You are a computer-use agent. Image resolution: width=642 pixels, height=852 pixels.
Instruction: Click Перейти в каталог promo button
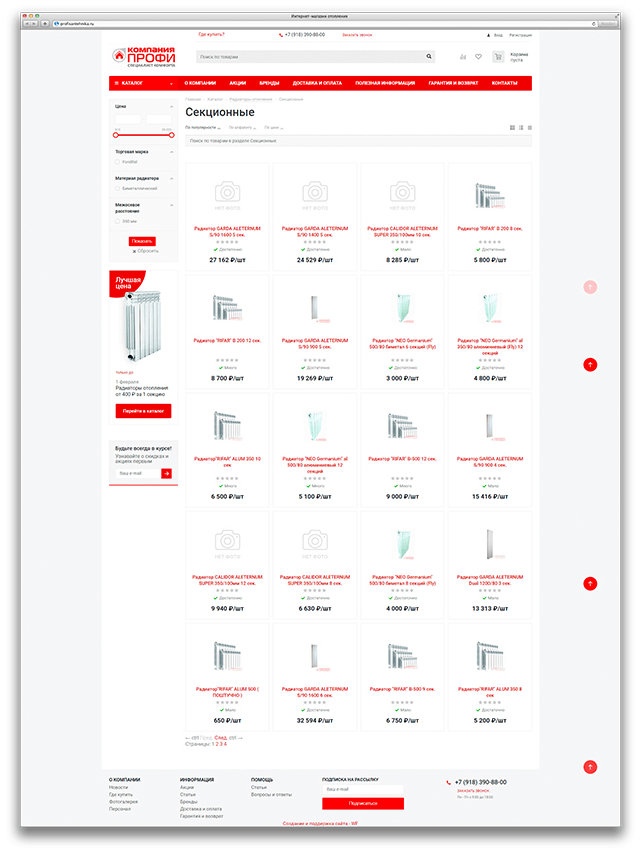pos(143,411)
